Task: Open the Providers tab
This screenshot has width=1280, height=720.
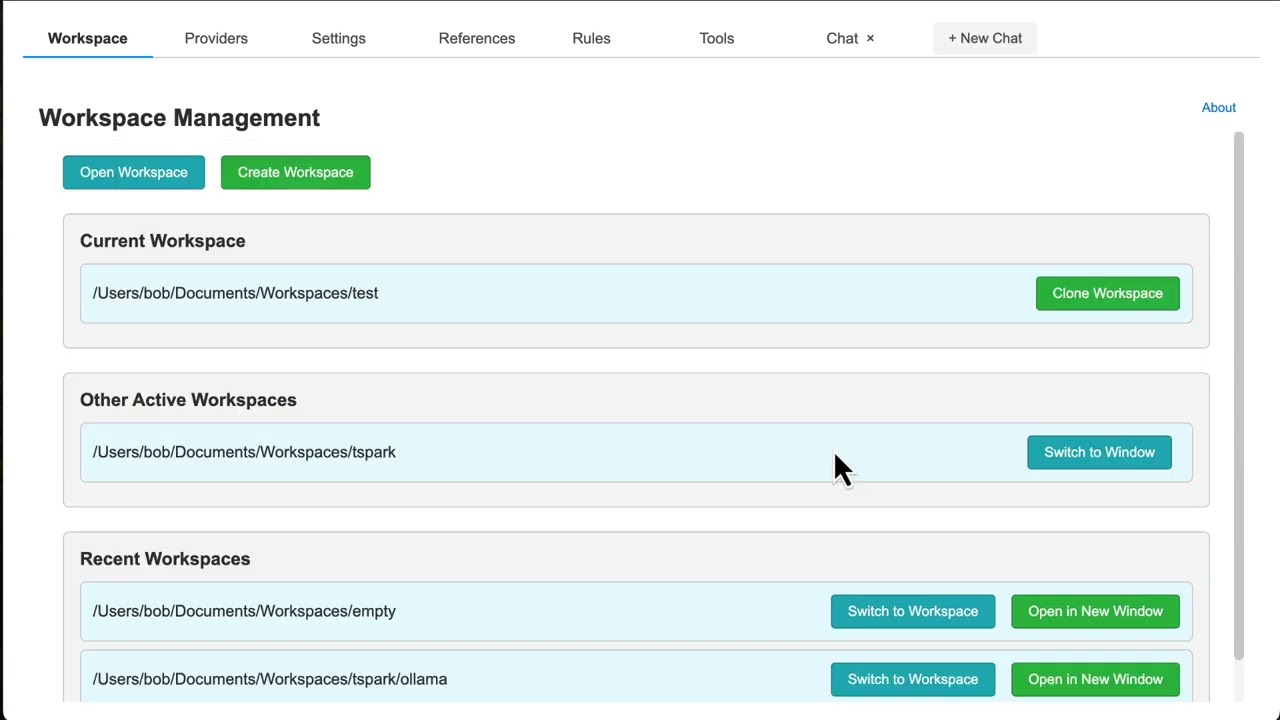Action: (216, 38)
